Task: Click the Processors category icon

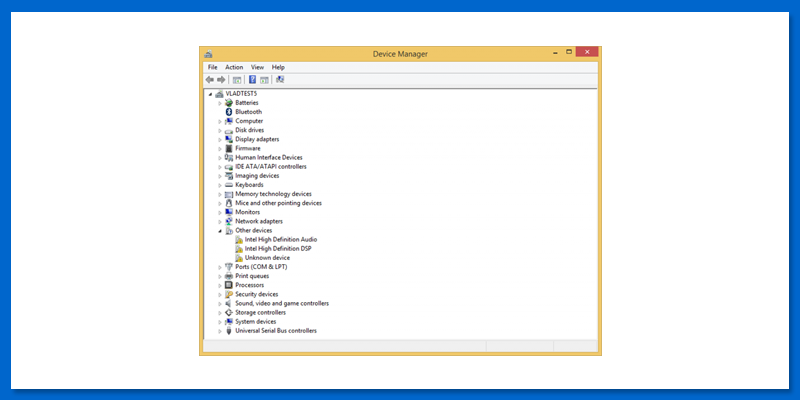Action: [x=229, y=285]
